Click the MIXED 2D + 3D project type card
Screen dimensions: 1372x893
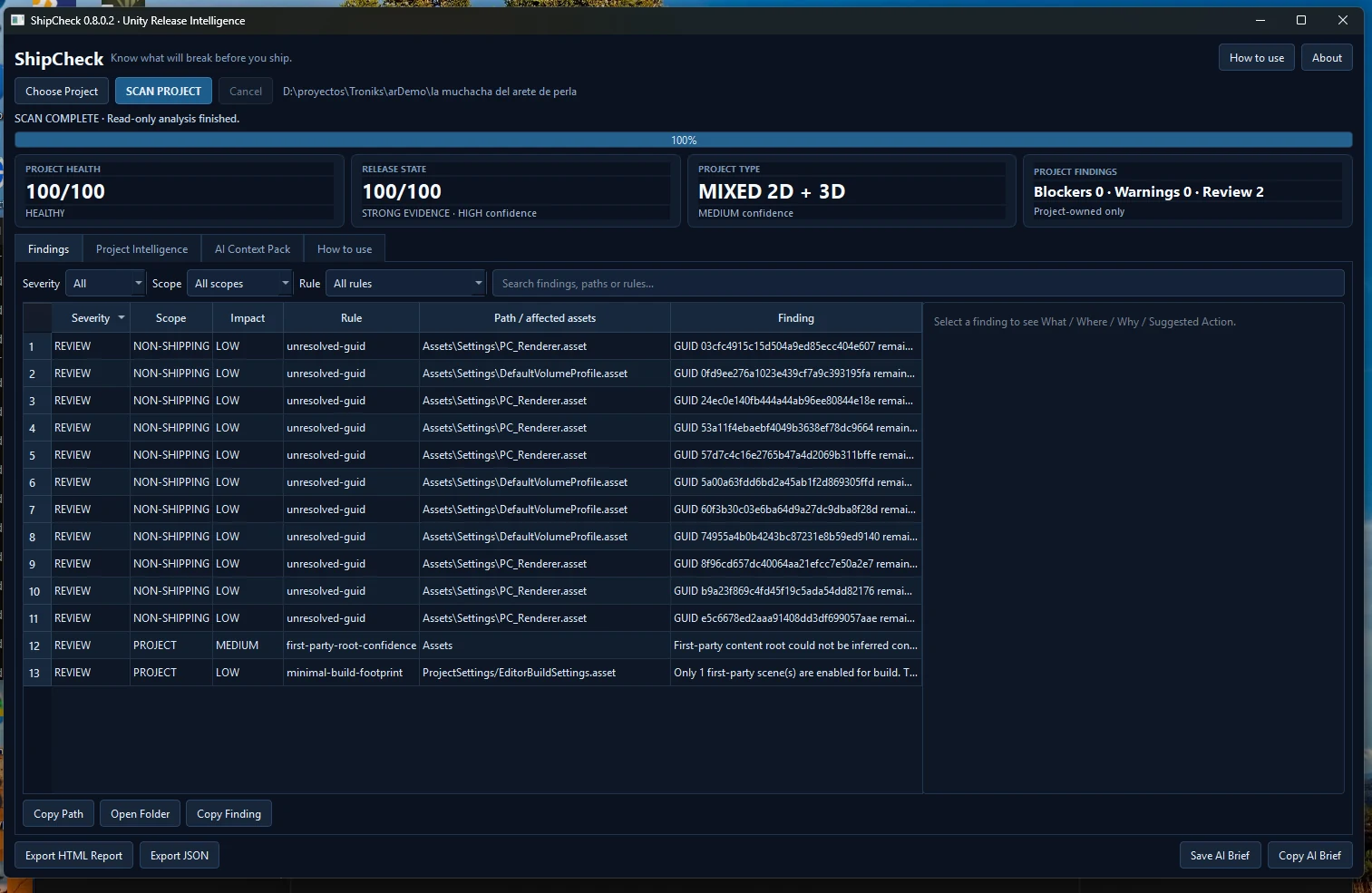pos(851,191)
